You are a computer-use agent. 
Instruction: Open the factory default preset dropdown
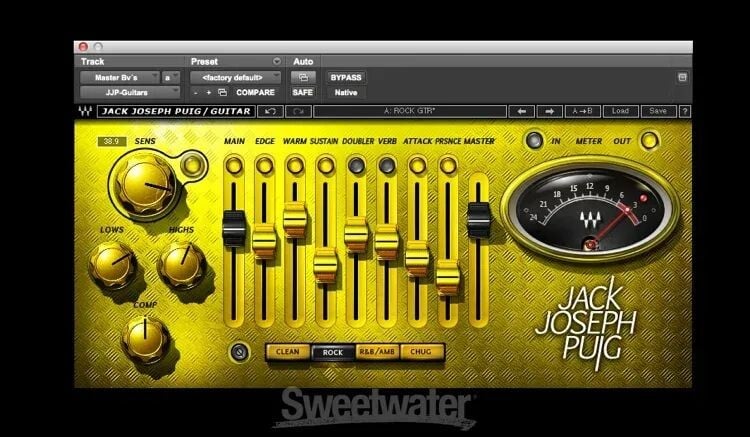tap(236, 77)
